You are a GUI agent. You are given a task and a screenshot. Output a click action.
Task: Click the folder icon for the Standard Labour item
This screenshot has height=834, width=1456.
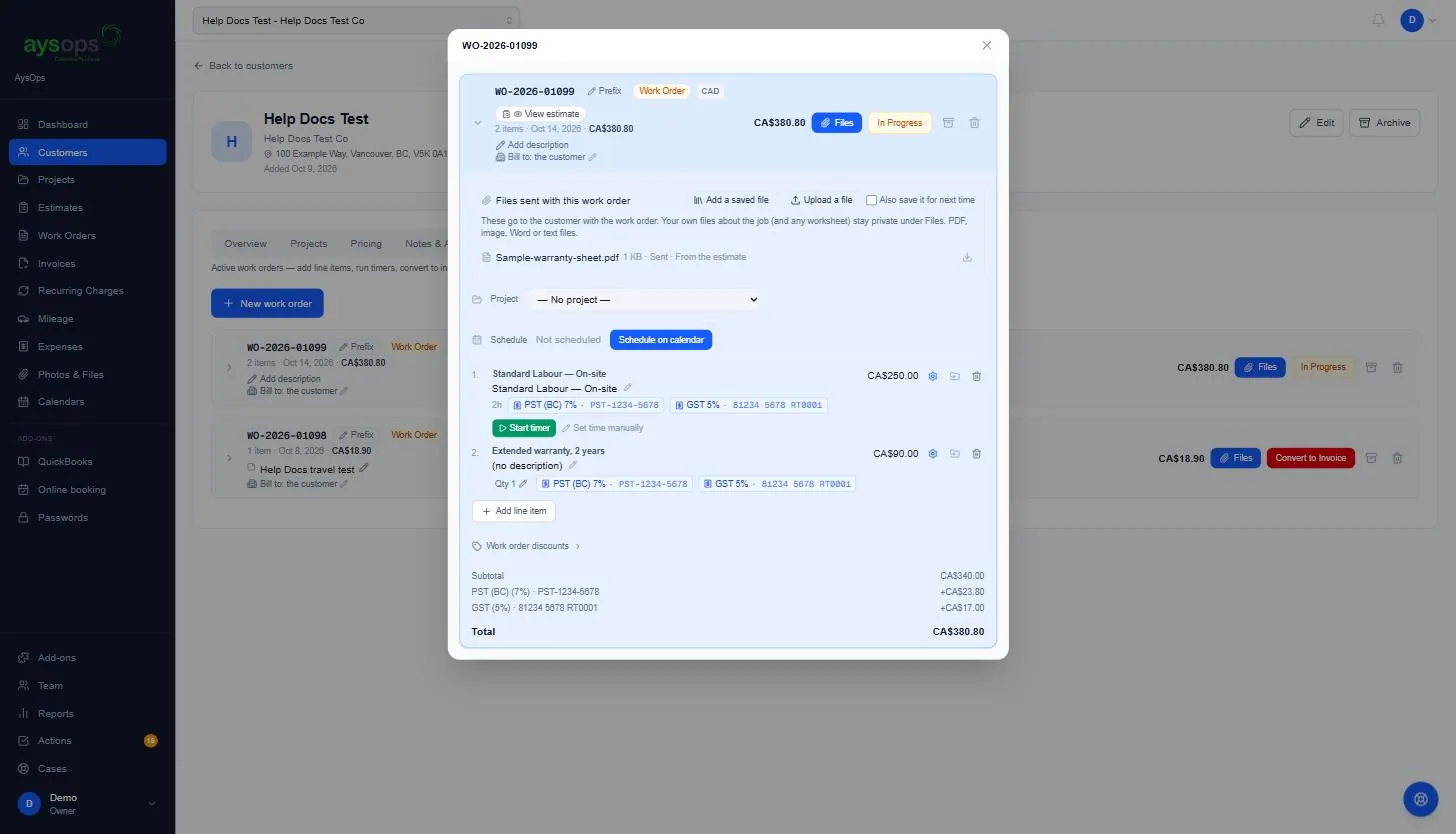click(955, 376)
